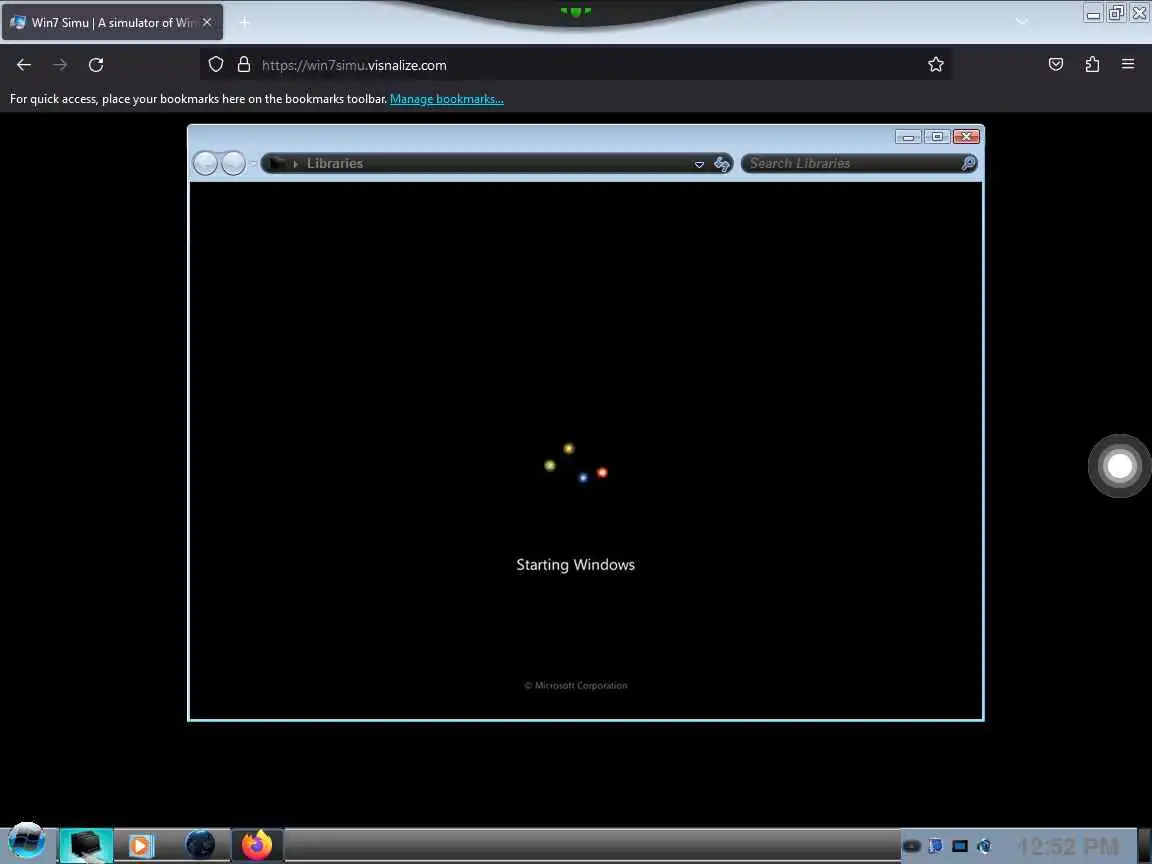
Task: Open the Pocket save icon
Action: click(x=1056, y=65)
